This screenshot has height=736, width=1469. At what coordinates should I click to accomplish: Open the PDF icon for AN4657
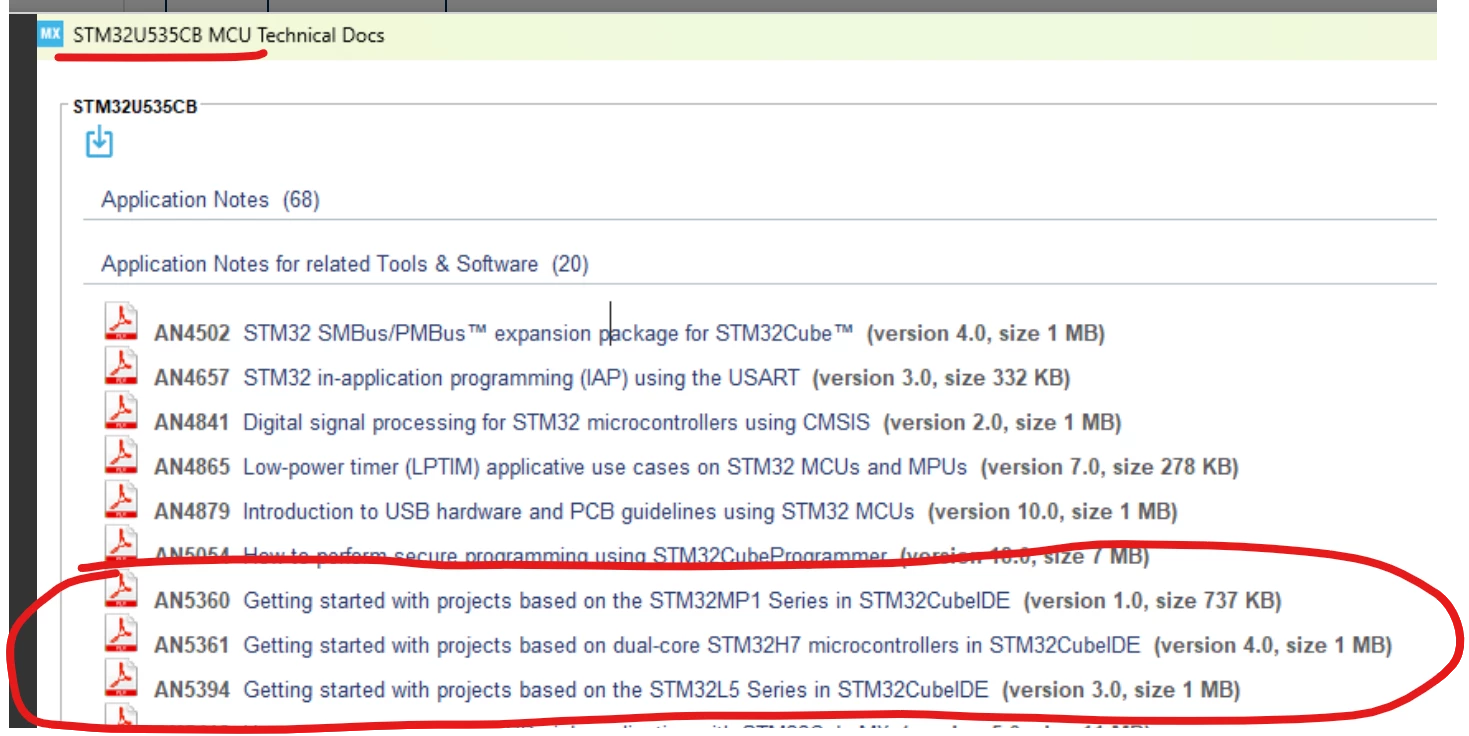122,367
